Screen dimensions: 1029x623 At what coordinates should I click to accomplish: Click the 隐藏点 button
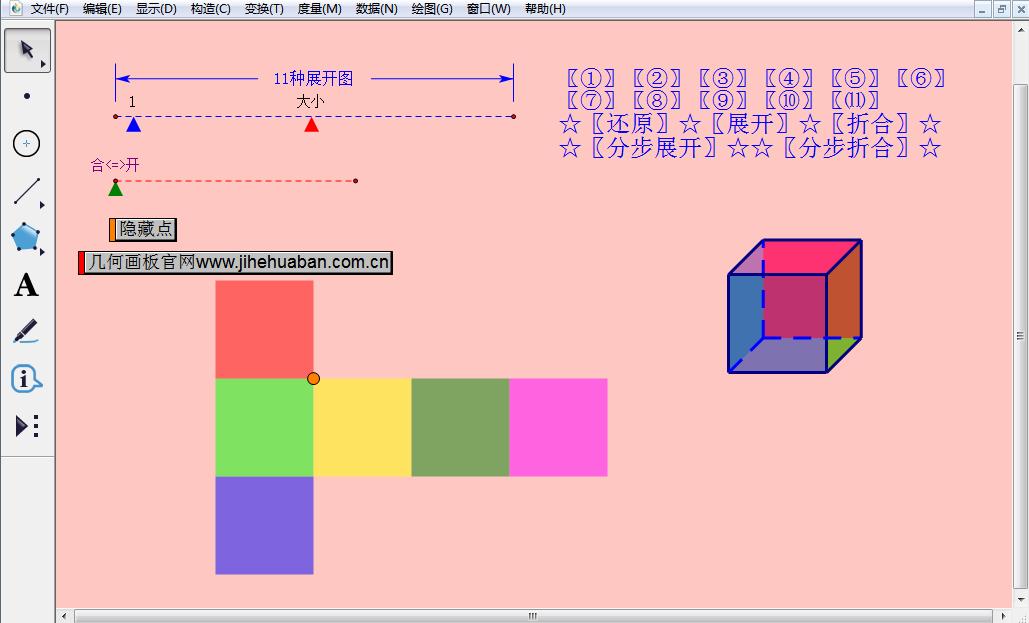click(x=145, y=229)
